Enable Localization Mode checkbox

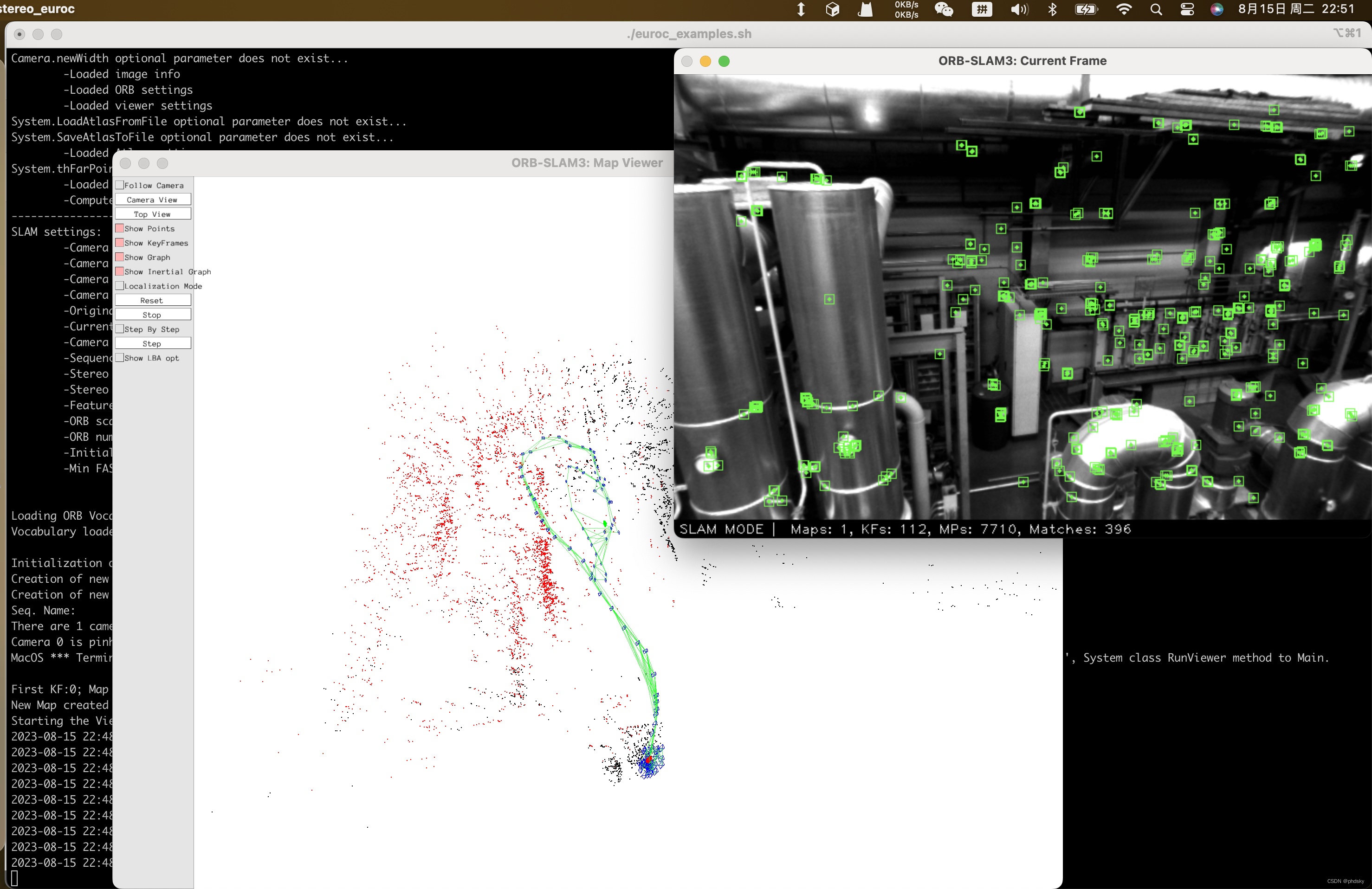coord(119,286)
